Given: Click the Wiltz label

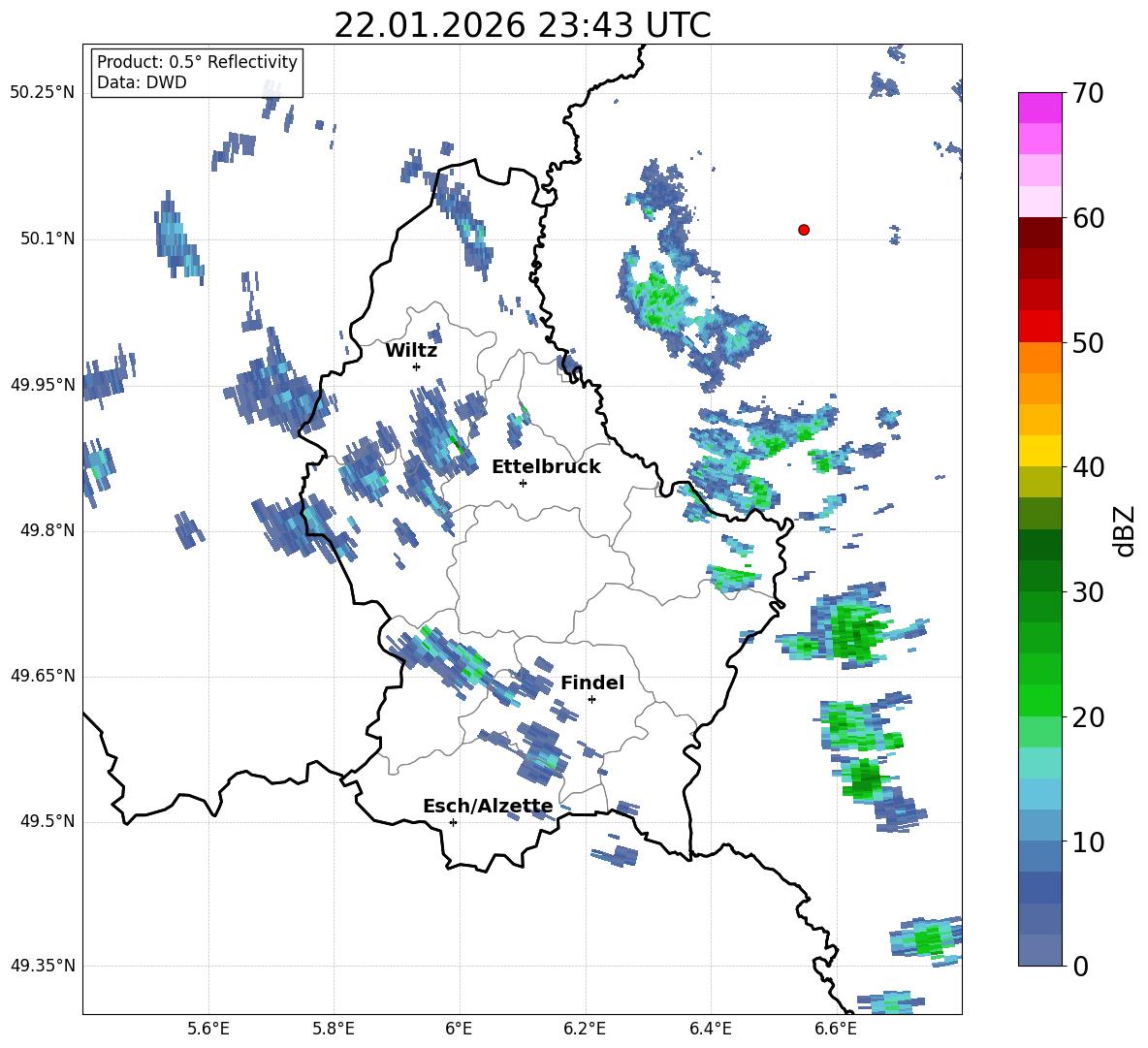Looking at the screenshot, I should click(411, 351).
